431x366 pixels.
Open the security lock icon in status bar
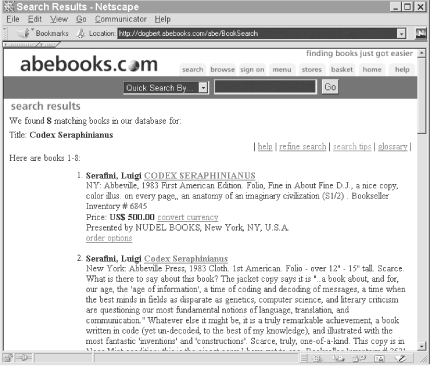tap(9, 358)
